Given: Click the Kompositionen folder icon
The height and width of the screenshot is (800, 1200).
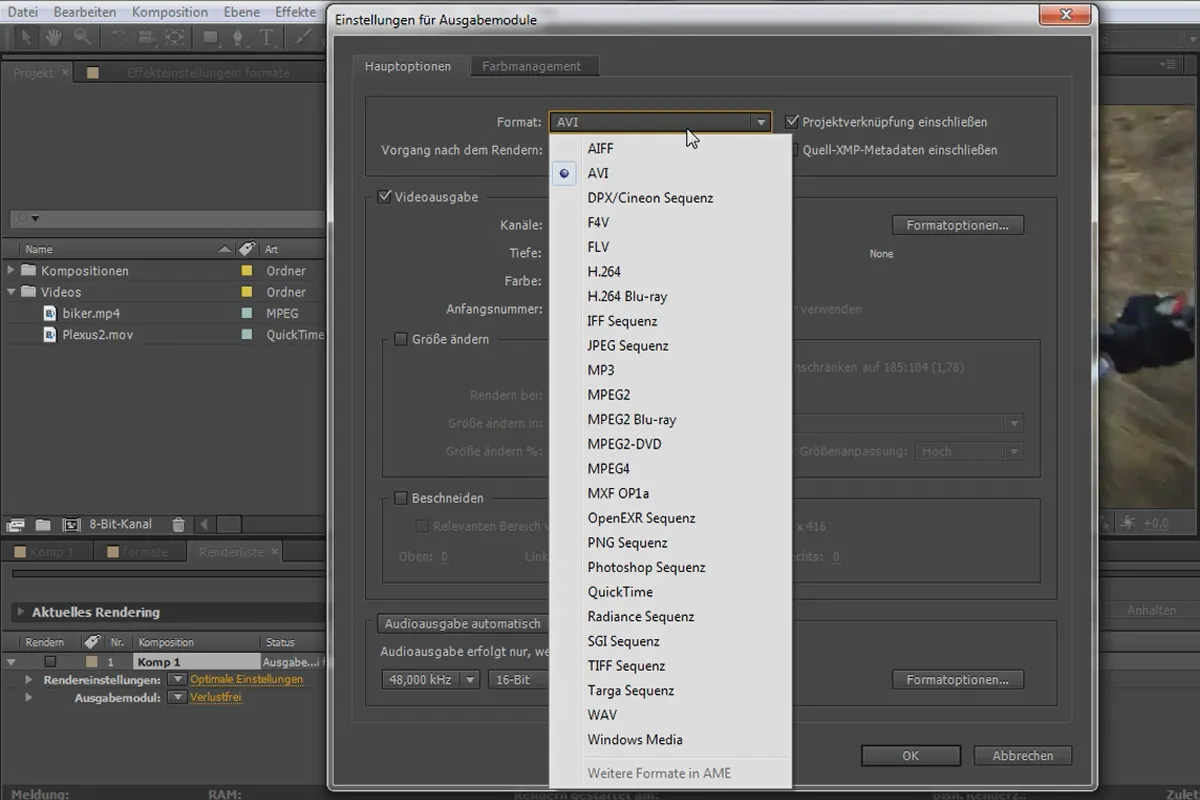Looking at the screenshot, I should [28, 271].
